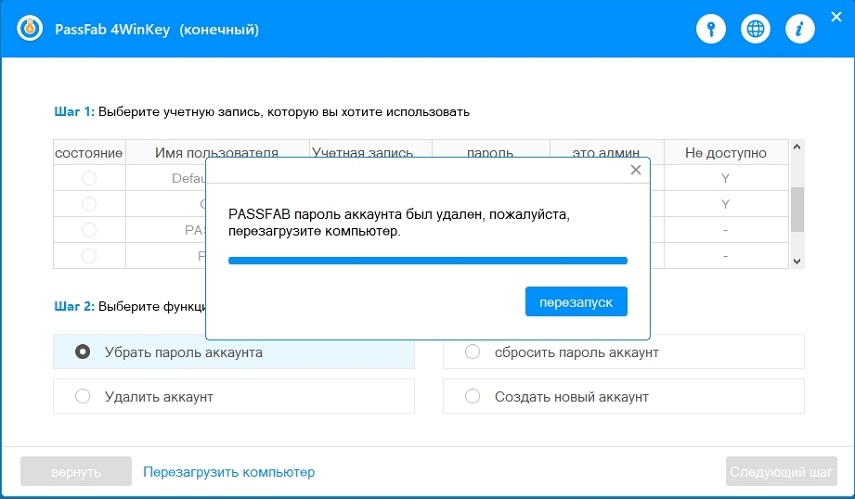Viewport: 855px width, 499px height.
Task: Click the Y cell in the first row
Action: pos(725,178)
